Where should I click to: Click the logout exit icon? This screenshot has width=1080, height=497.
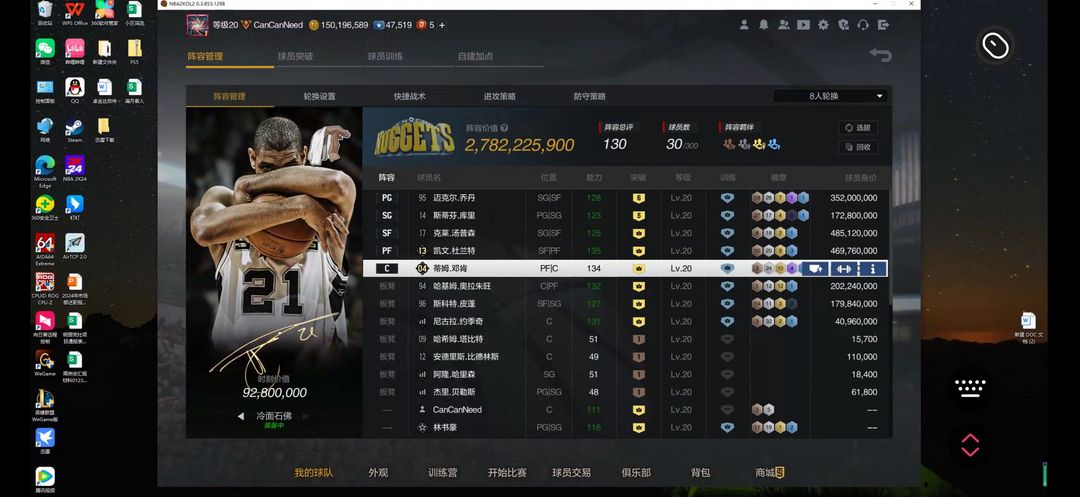(883, 25)
